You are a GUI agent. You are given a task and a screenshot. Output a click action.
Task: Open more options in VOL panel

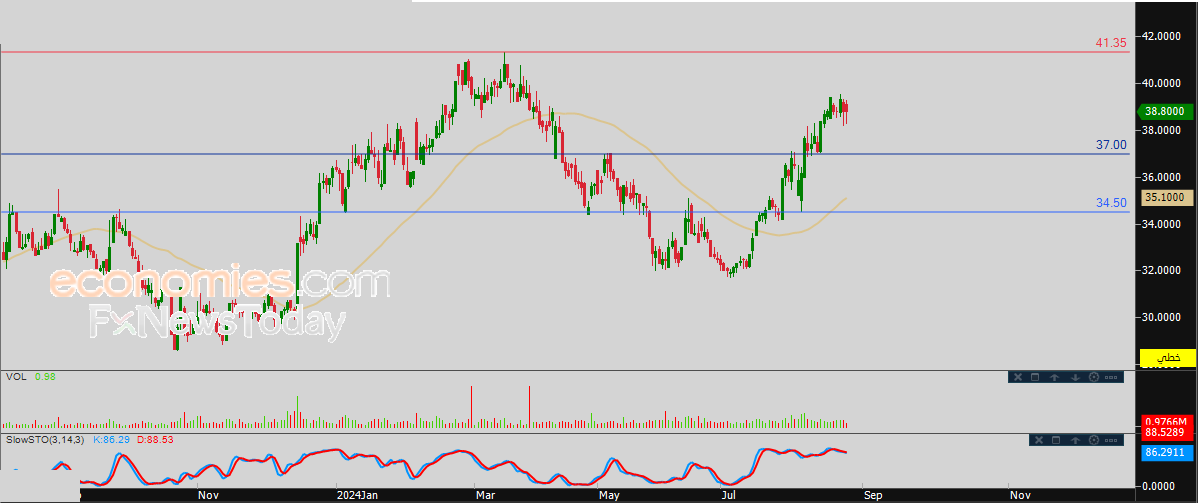(x=1111, y=377)
